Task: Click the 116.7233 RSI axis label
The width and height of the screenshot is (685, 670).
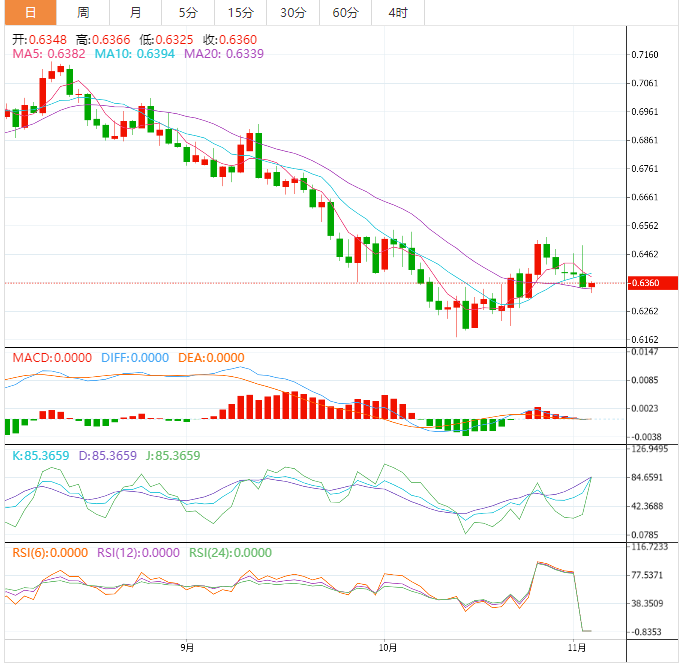Action: pyautogui.click(x=650, y=547)
